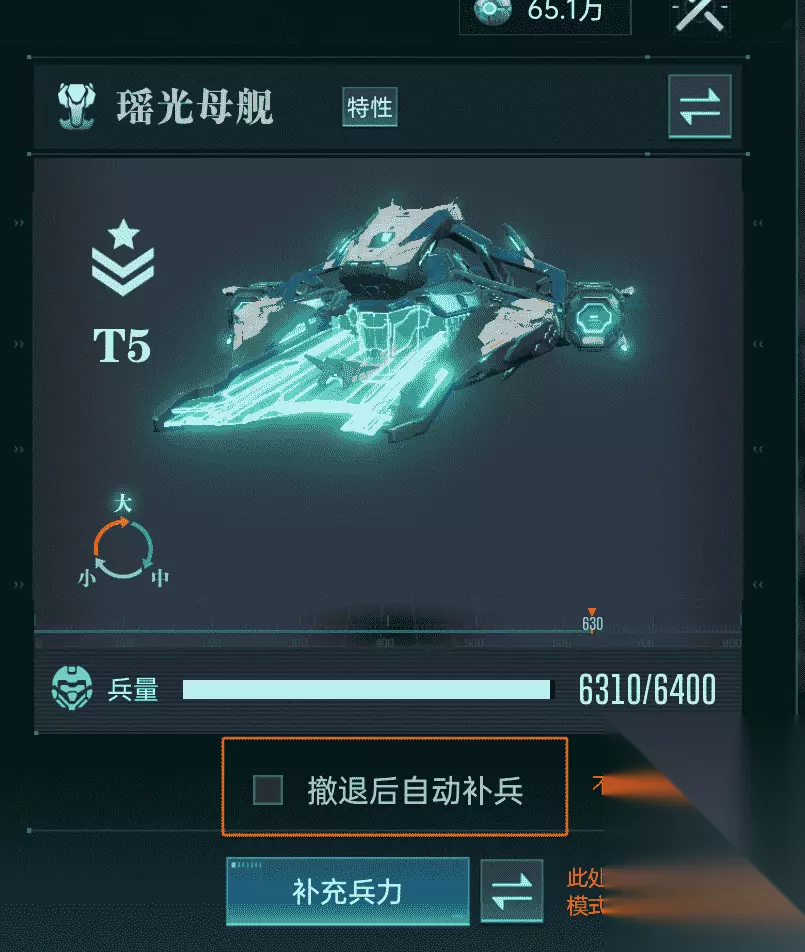This screenshot has width=805, height=952.
Task: Click the 撤退后自动补兵 label text
Action: point(415,790)
